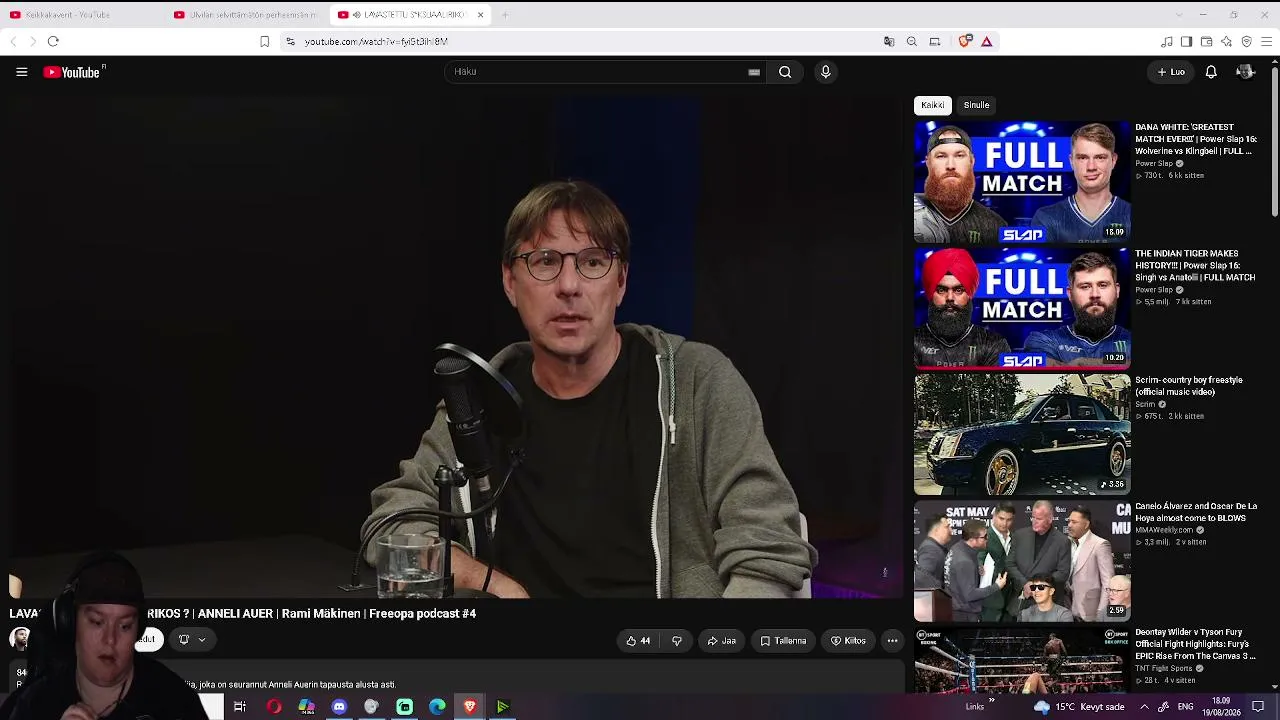Open Microsoft Edge from the taskbar
The image size is (1280, 720).
click(x=437, y=707)
